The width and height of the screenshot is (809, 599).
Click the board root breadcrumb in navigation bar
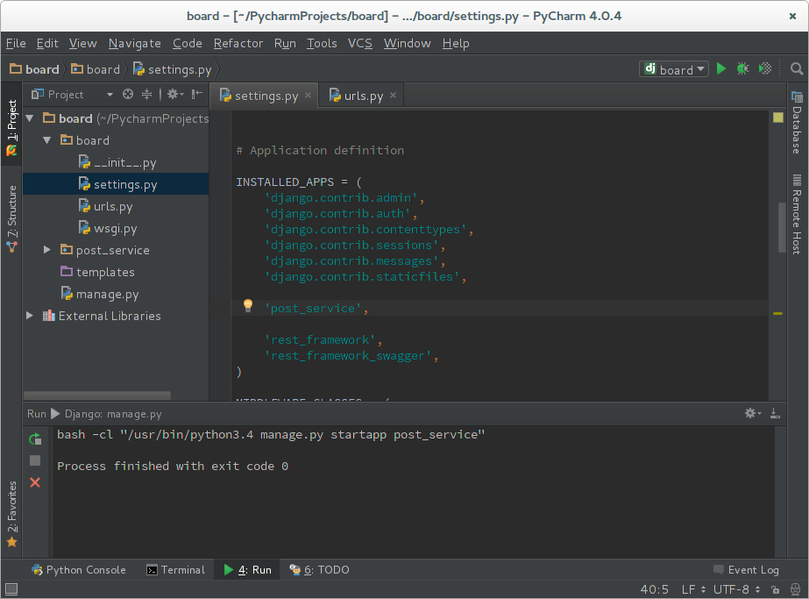point(35,69)
